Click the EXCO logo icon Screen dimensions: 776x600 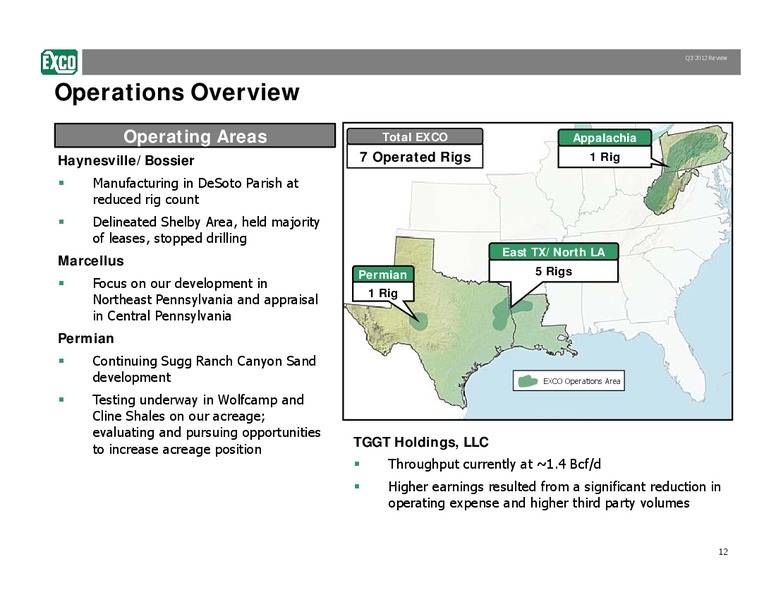point(59,62)
